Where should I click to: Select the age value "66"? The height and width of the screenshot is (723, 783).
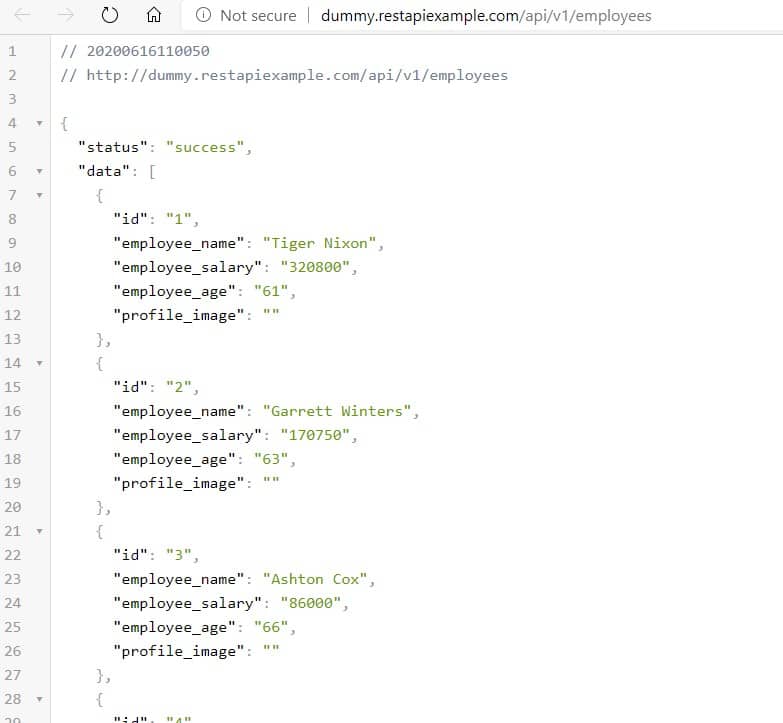pyautogui.click(x=271, y=627)
